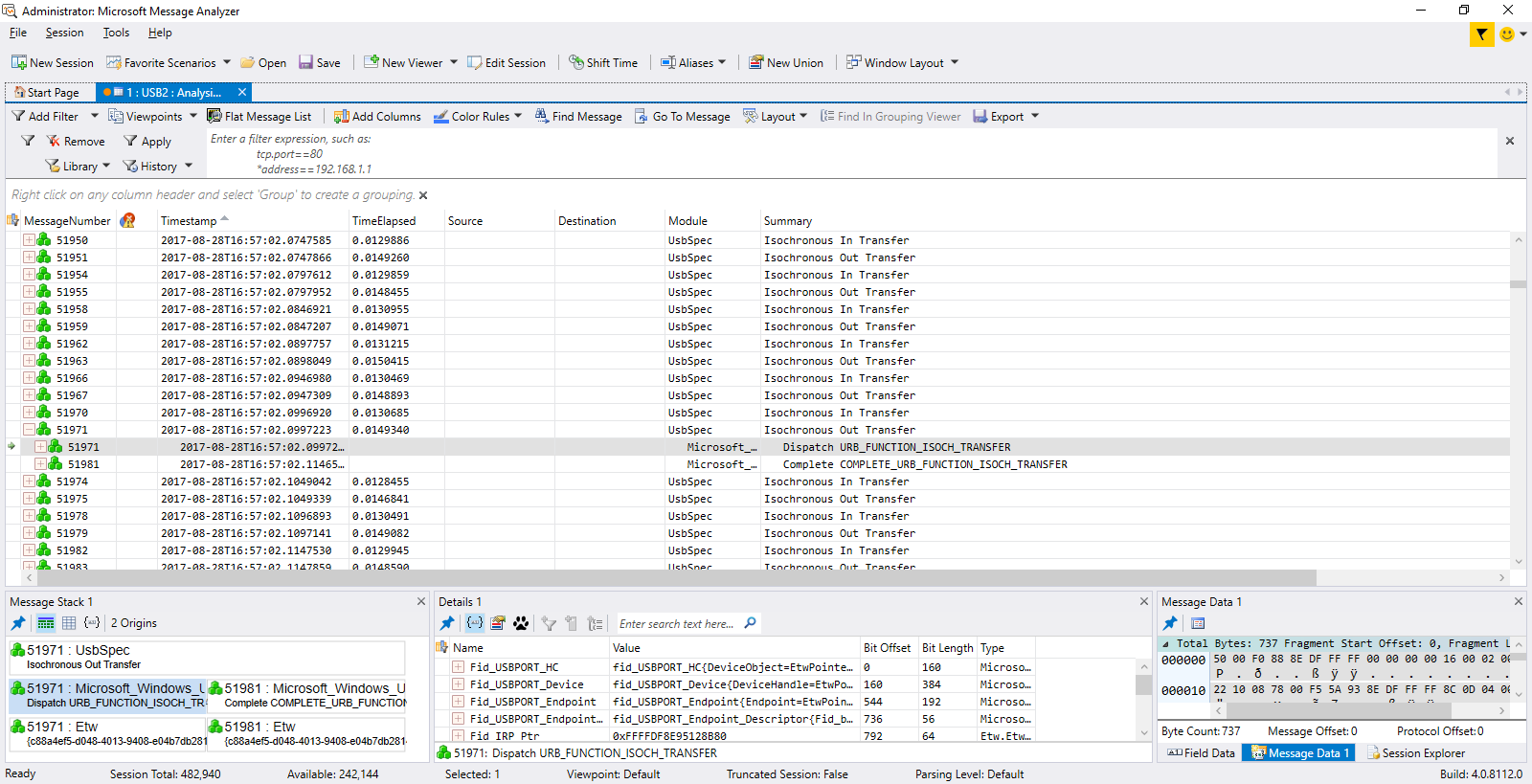Click the smiley feedback icon
The height and width of the screenshot is (784, 1532).
[x=1507, y=34]
